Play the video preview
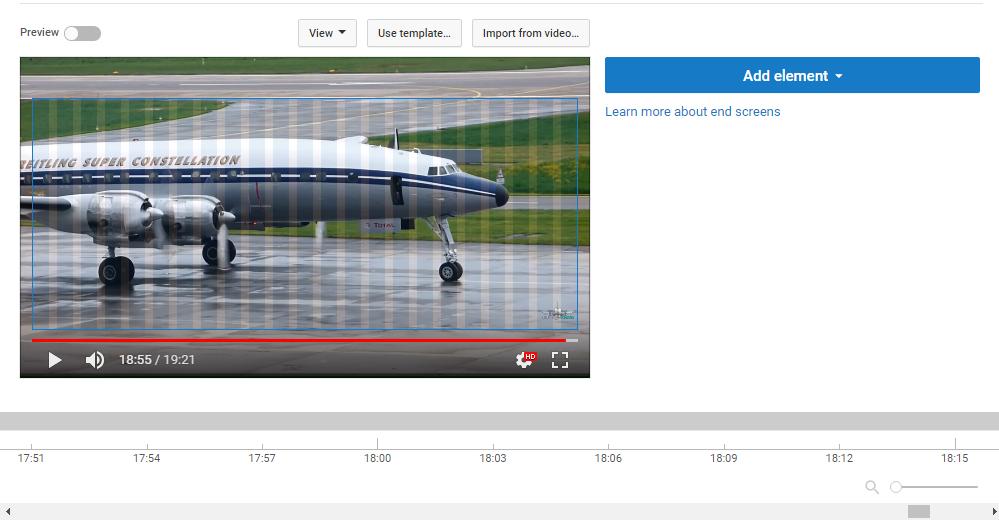This screenshot has height=522, width=999. pyautogui.click(x=55, y=360)
